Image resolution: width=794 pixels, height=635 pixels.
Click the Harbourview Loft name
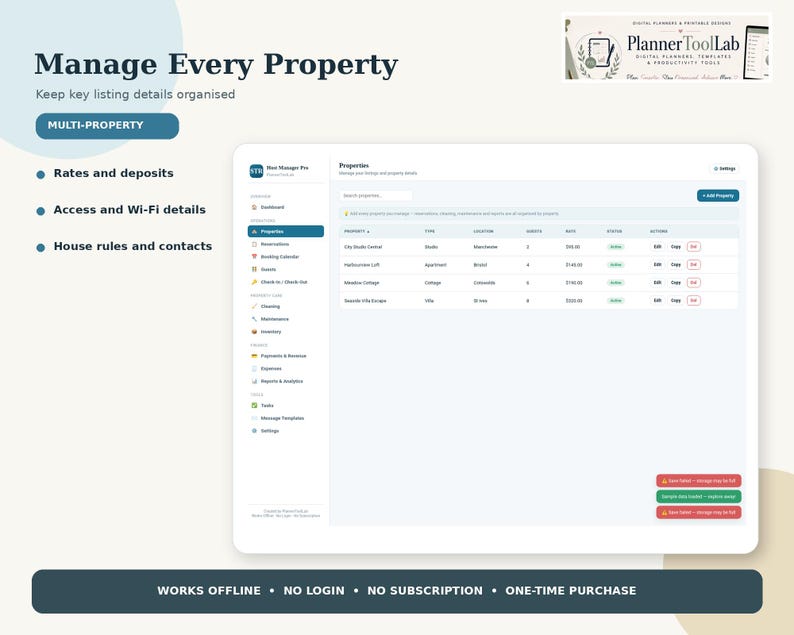(362, 265)
